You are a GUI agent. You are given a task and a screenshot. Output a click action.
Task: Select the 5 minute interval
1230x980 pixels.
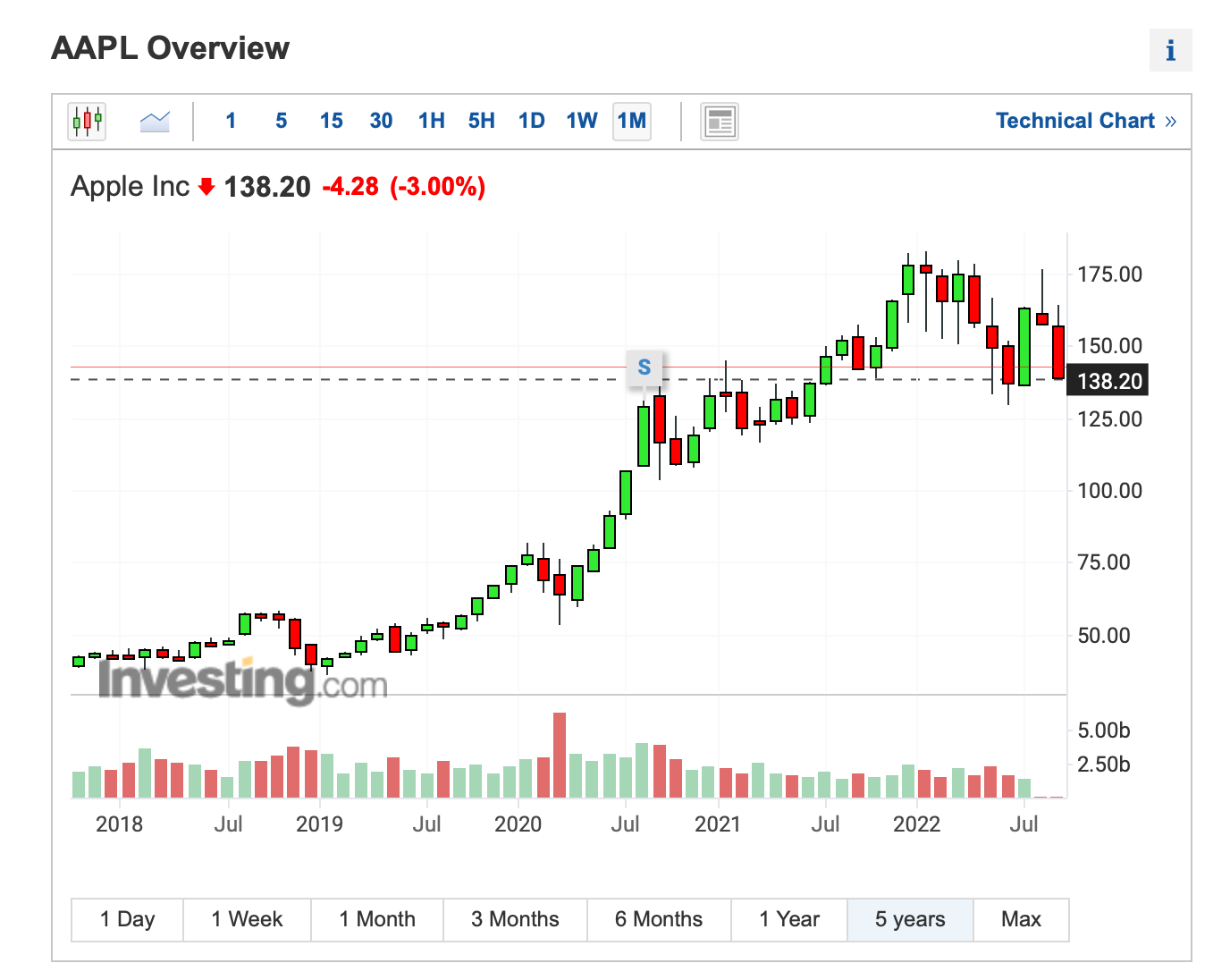coord(281,121)
